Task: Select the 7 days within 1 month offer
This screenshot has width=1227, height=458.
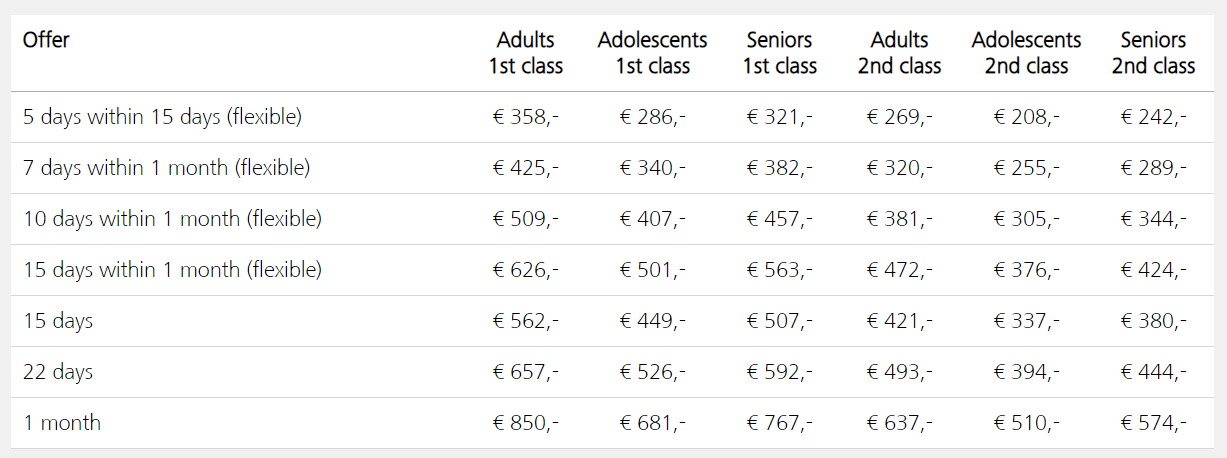Action: 166,168
